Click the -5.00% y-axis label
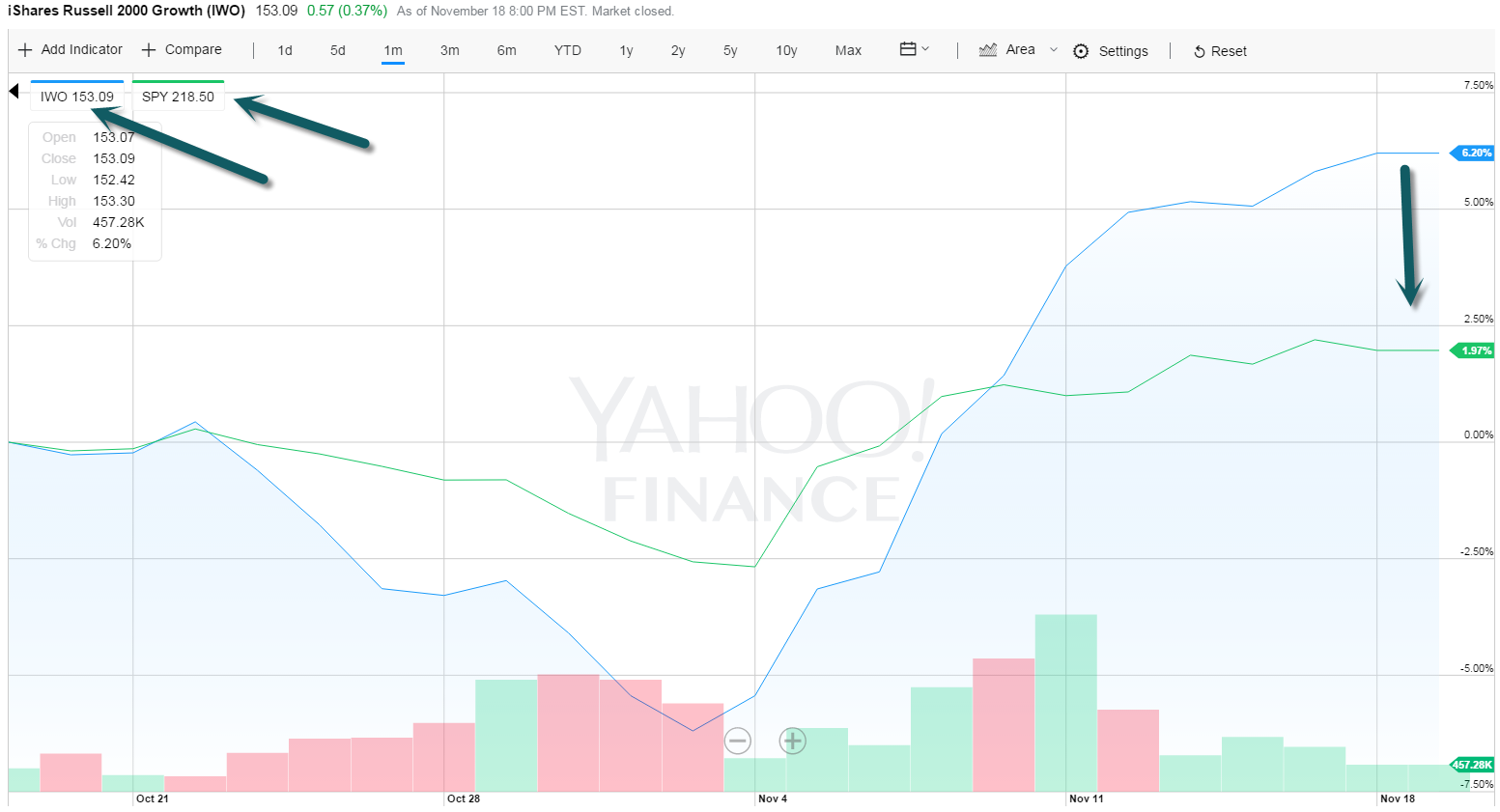The image size is (1500, 812). [x=1477, y=669]
